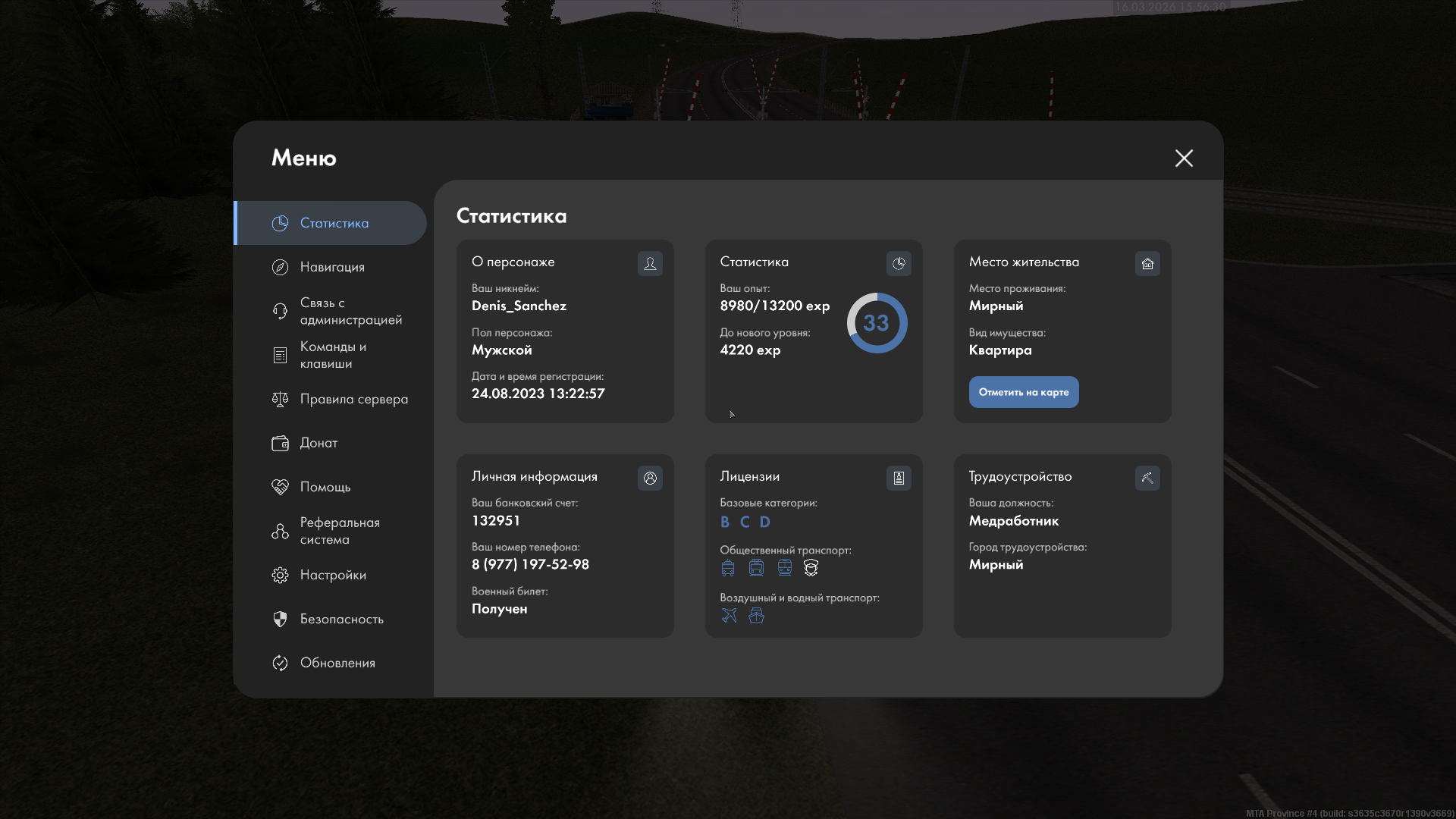Click the level 33 progress ring

click(877, 323)
